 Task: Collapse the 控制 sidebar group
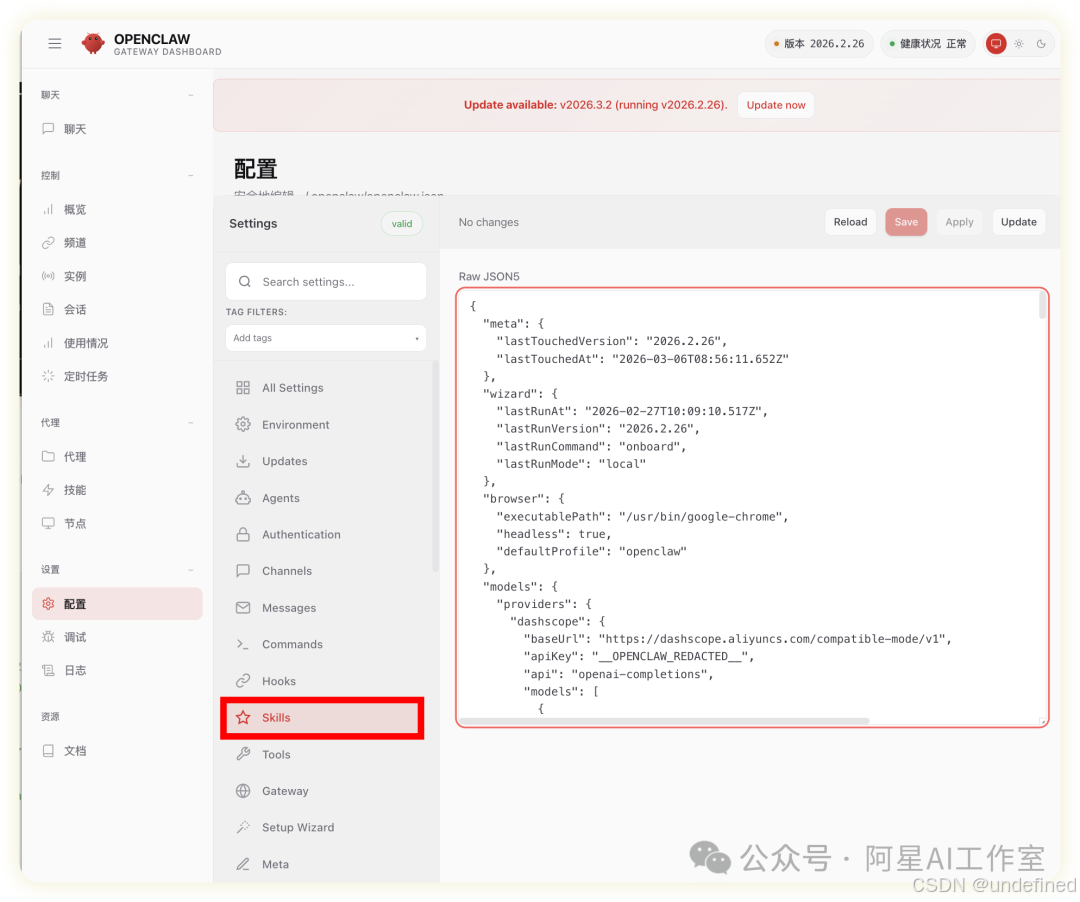click(191, 176)
